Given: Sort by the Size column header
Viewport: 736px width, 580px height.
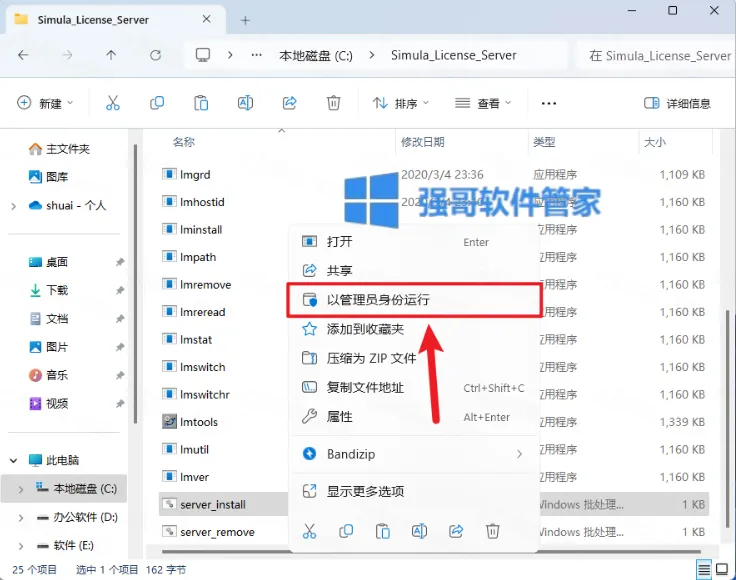Looking at the screenshot, I should (655, 142).
